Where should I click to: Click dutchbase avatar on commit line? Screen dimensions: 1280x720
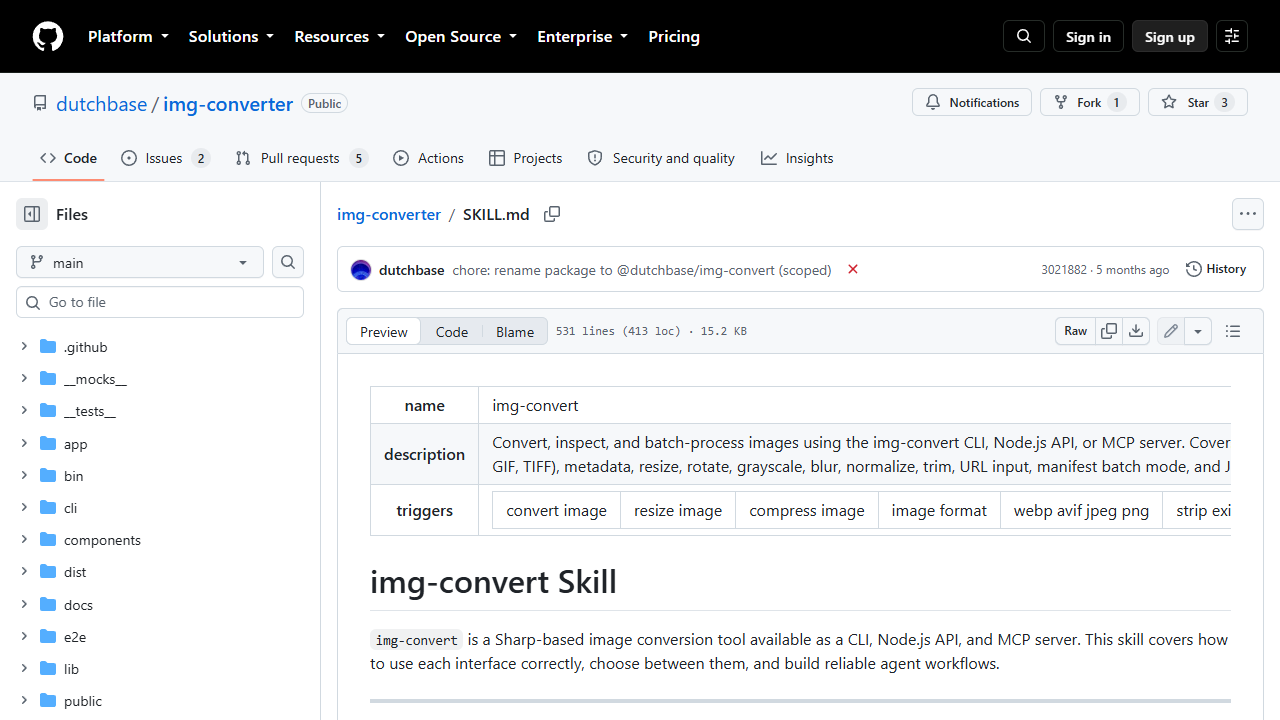point(361,270)
